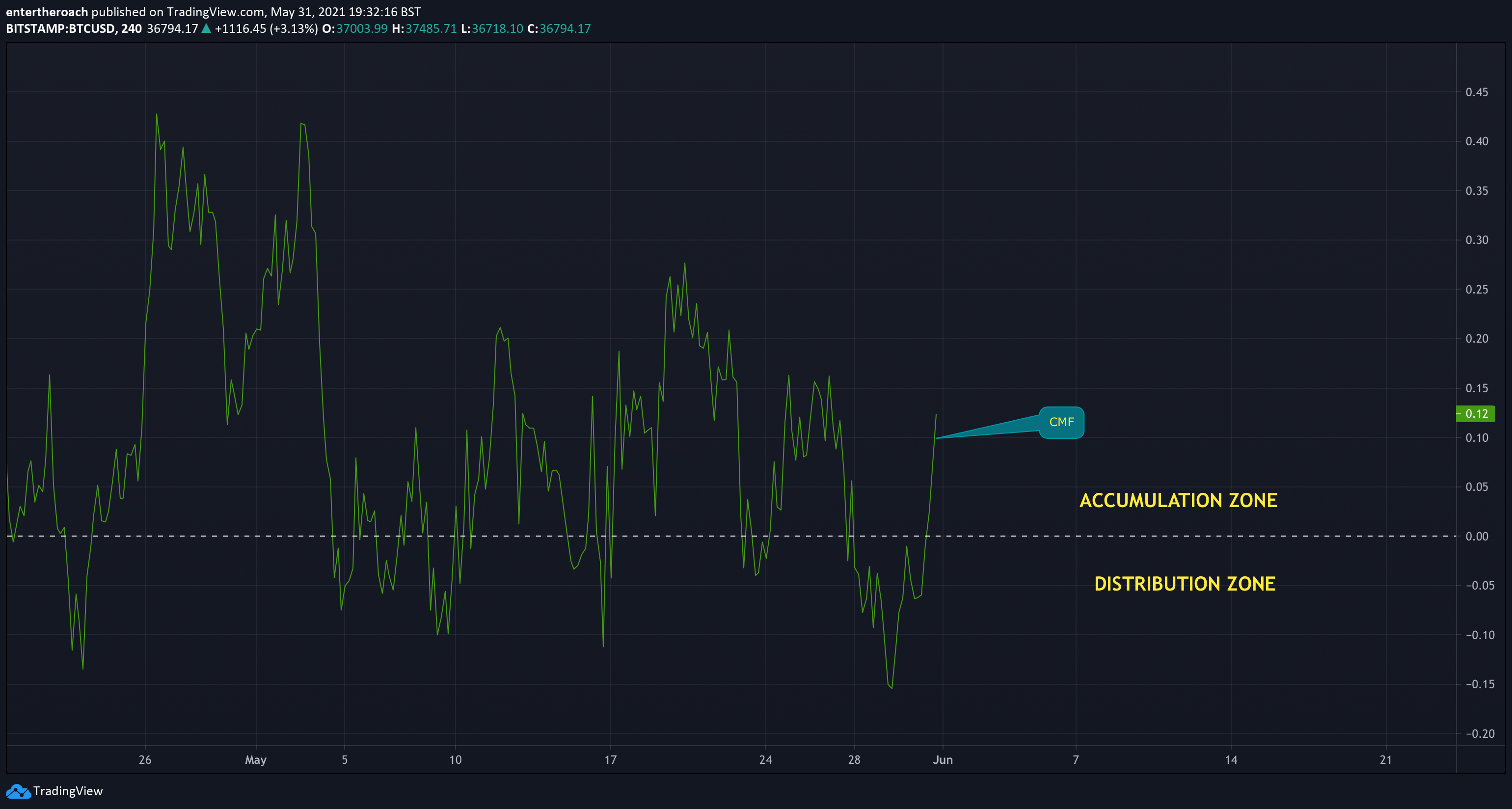Click the 28 date label on time axis
This screenshot has width=1512, height=809.
click(x=854, y=760)
